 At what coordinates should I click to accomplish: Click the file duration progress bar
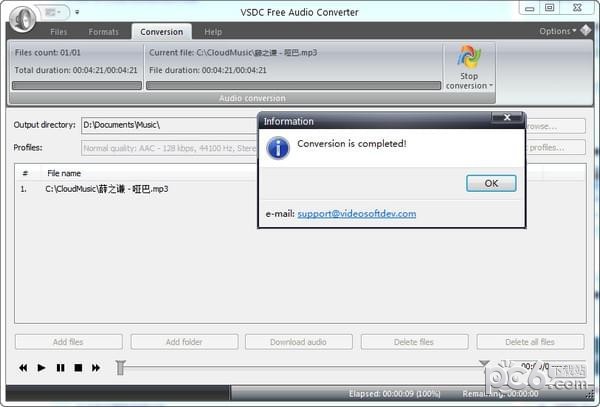(293, 85)
